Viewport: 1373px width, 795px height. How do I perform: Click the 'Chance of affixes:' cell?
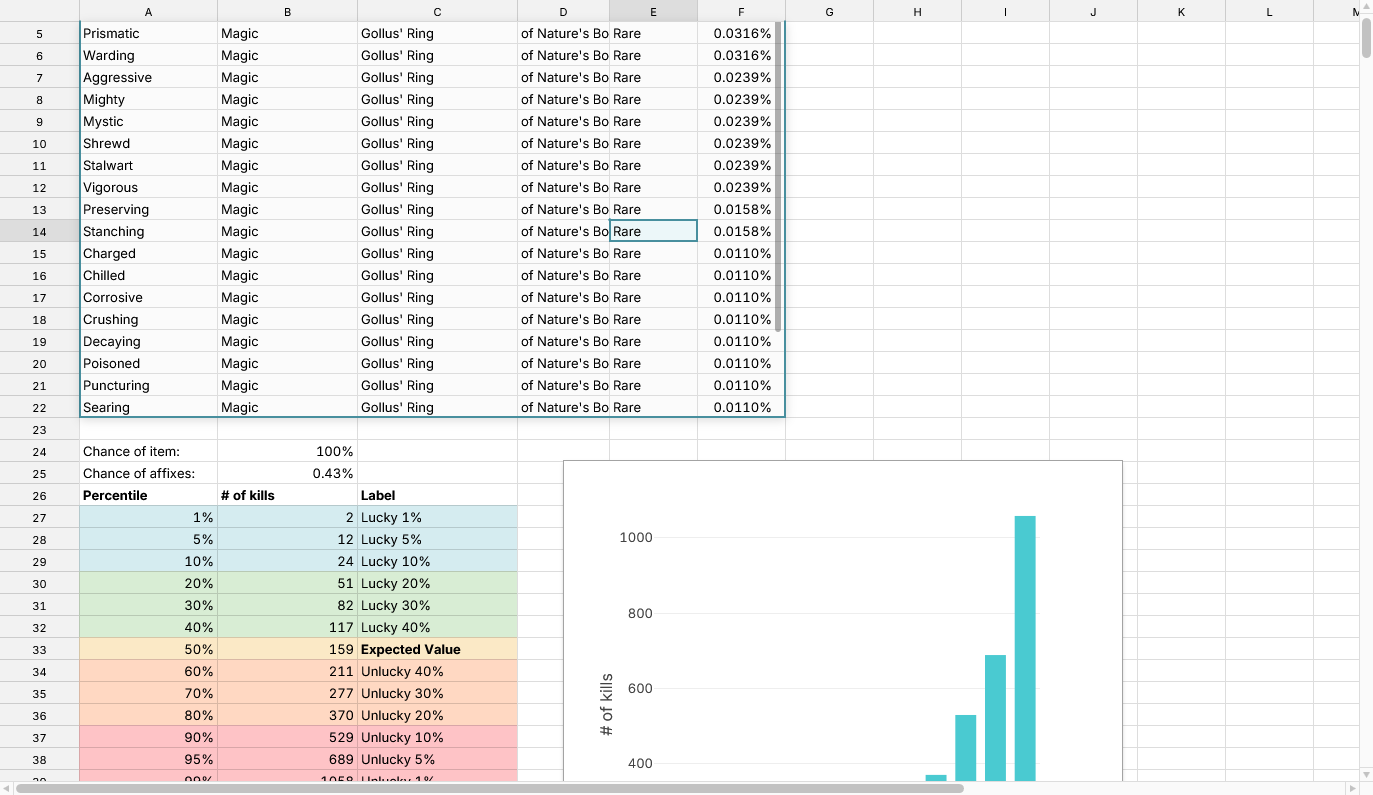click(x=149, y=473)
